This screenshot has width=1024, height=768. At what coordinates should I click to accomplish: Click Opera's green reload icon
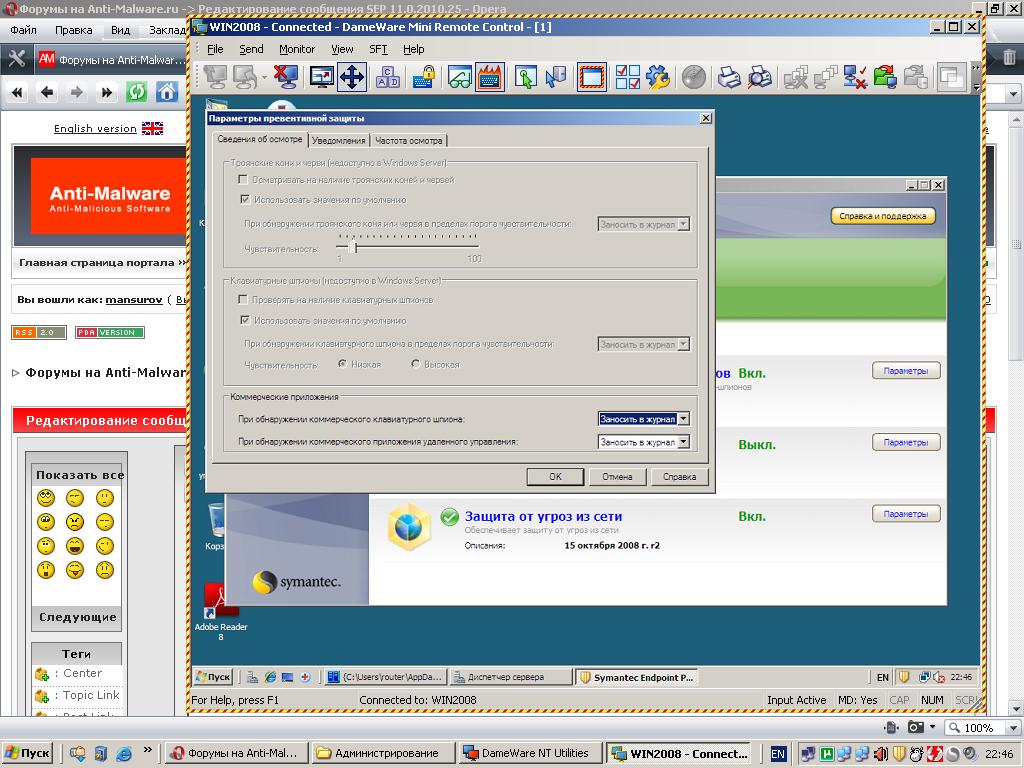click(136, 92)
